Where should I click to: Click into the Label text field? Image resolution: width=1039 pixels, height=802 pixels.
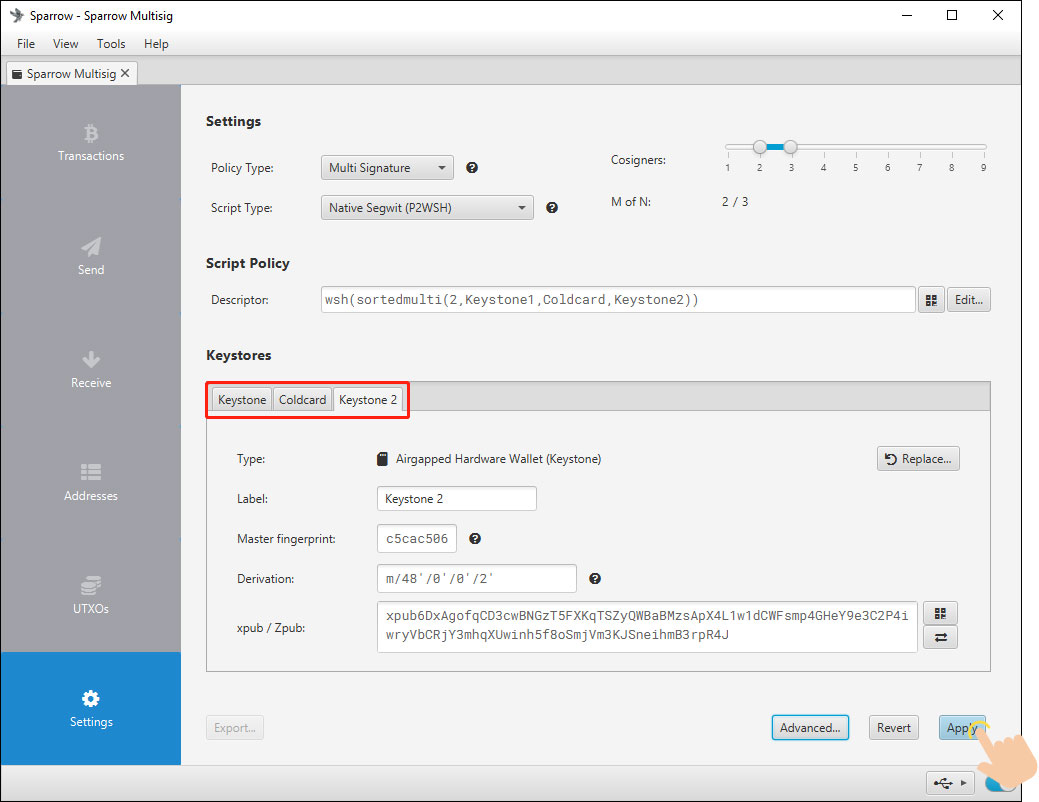456,499
